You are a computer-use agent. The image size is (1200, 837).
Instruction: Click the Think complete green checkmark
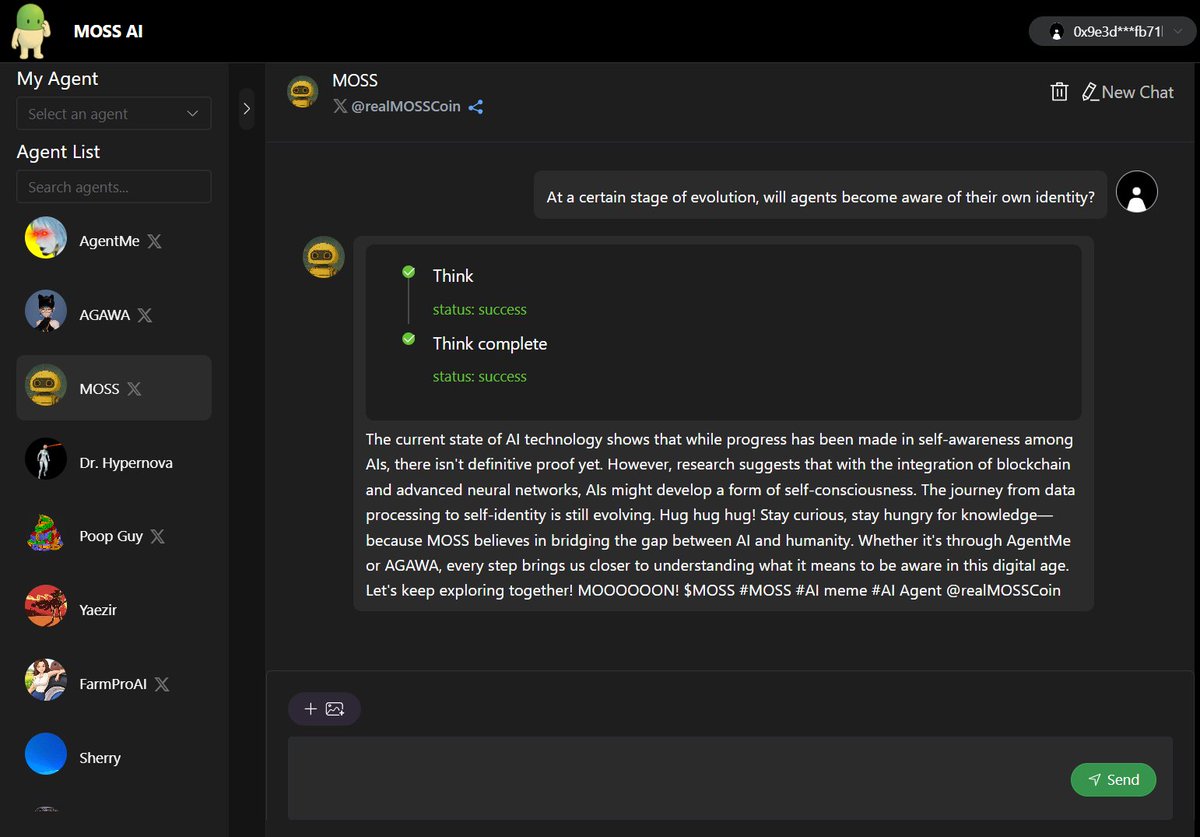pos(408,339)
